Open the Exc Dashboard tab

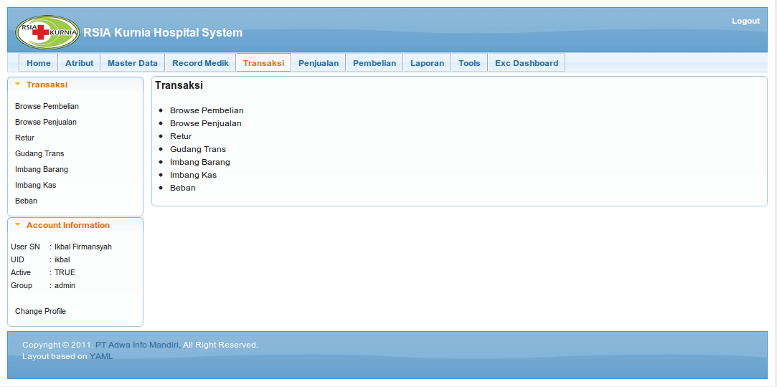[527, 63]
